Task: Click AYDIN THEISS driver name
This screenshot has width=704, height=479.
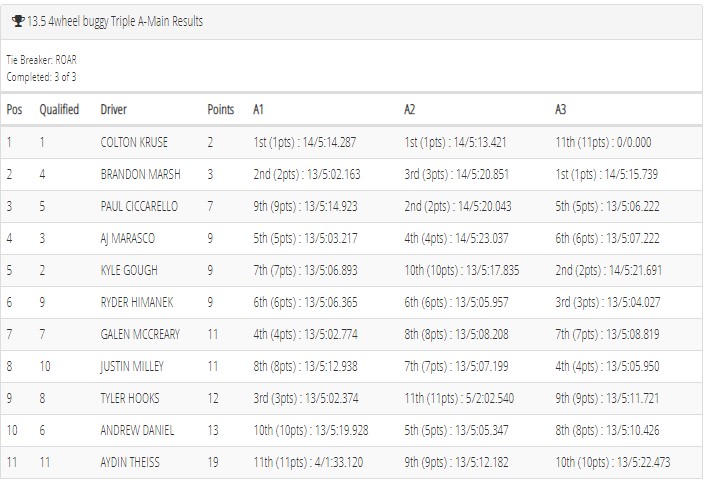Action: click(x=130, y=462)
